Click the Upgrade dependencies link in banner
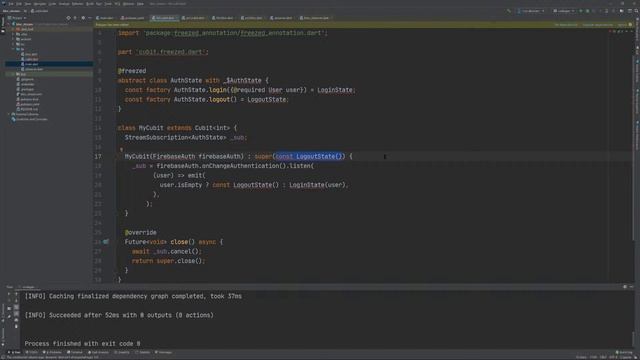 (x=598, y=25)
